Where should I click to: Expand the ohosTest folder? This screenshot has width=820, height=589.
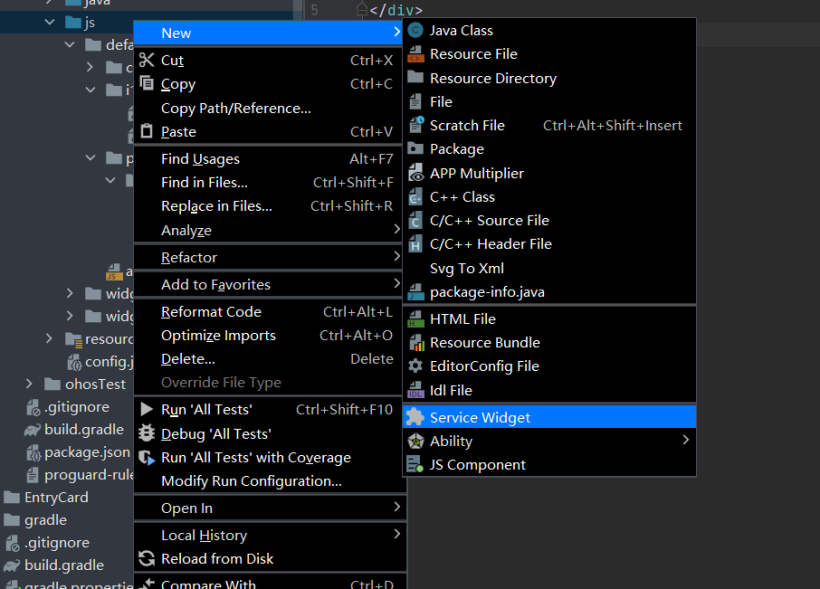point(29,384)
